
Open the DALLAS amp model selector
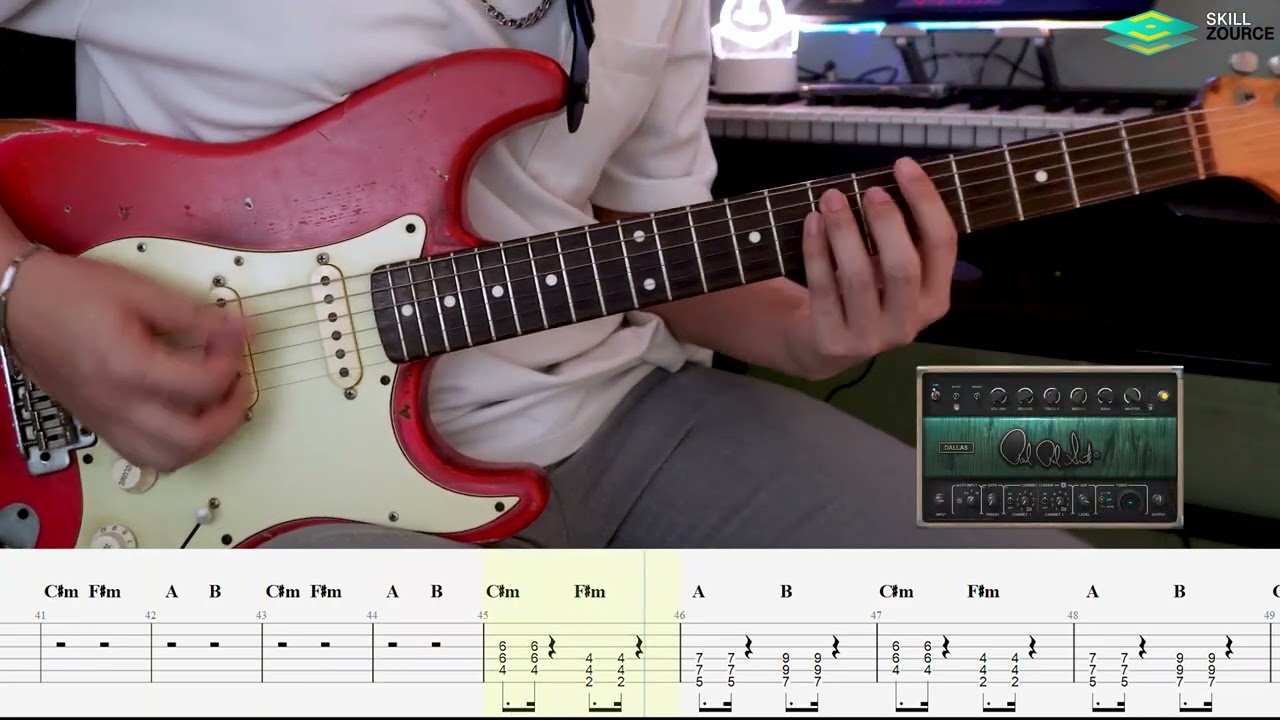[x=956, y=447]
